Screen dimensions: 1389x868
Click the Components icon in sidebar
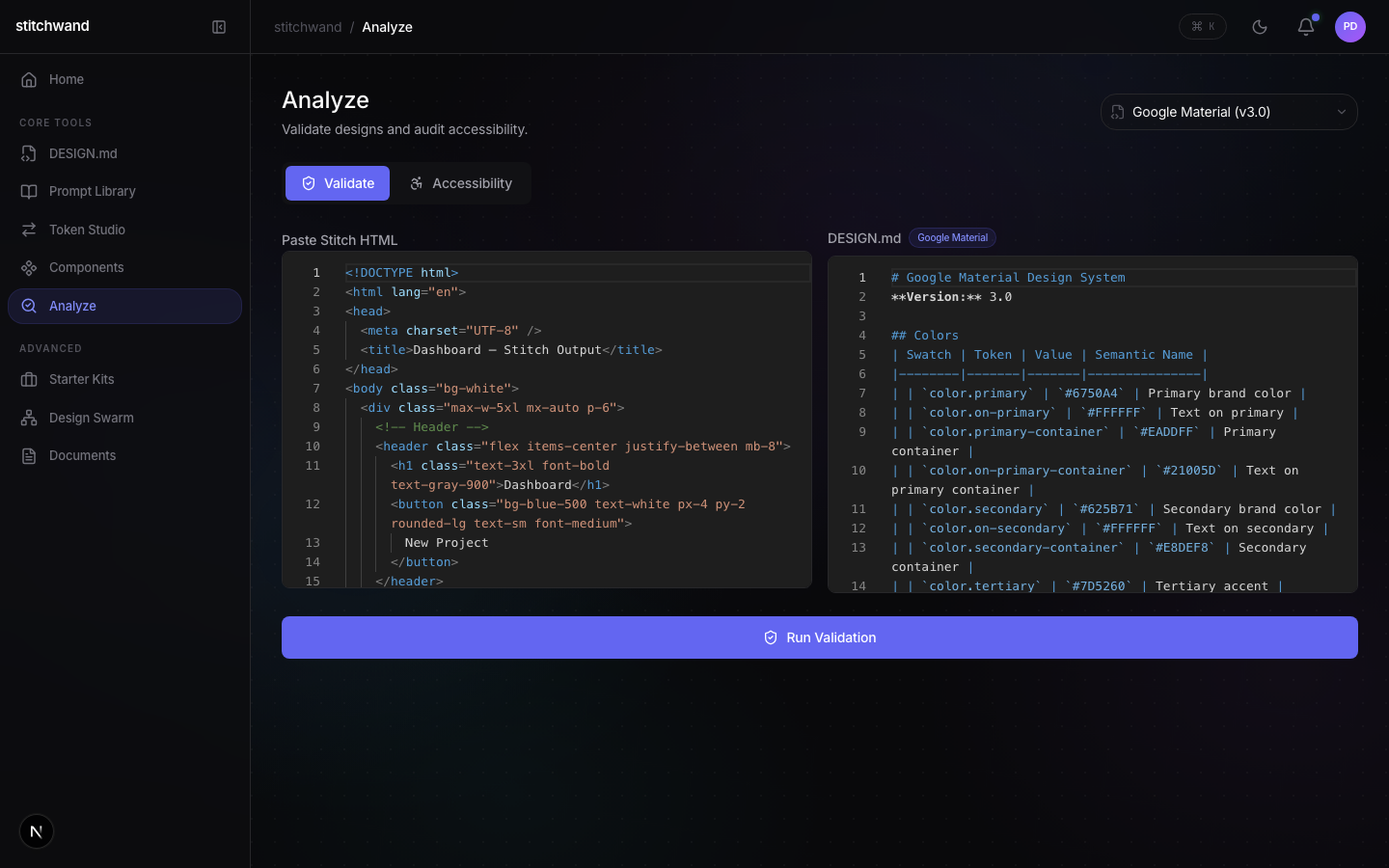(29, 267)
